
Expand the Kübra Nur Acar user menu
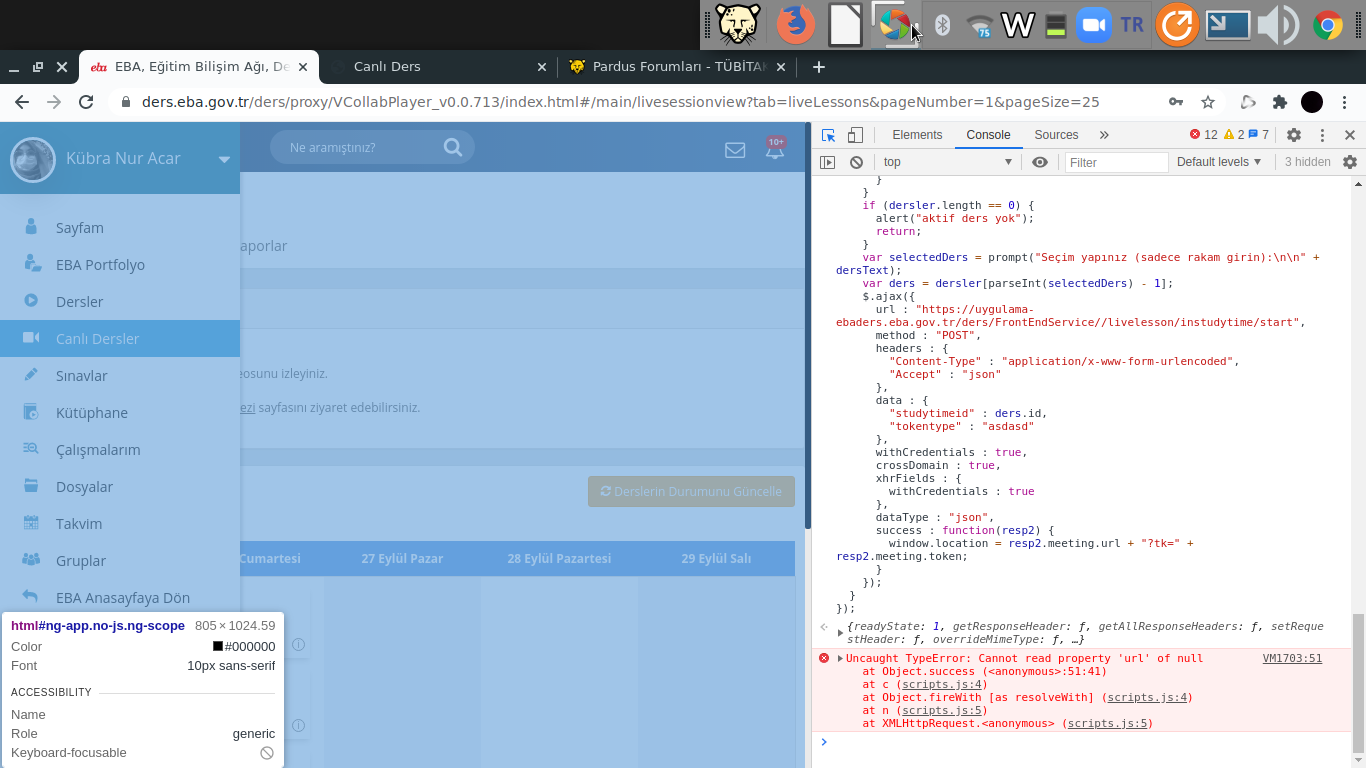pyautogui.click(x=224, y=159)
